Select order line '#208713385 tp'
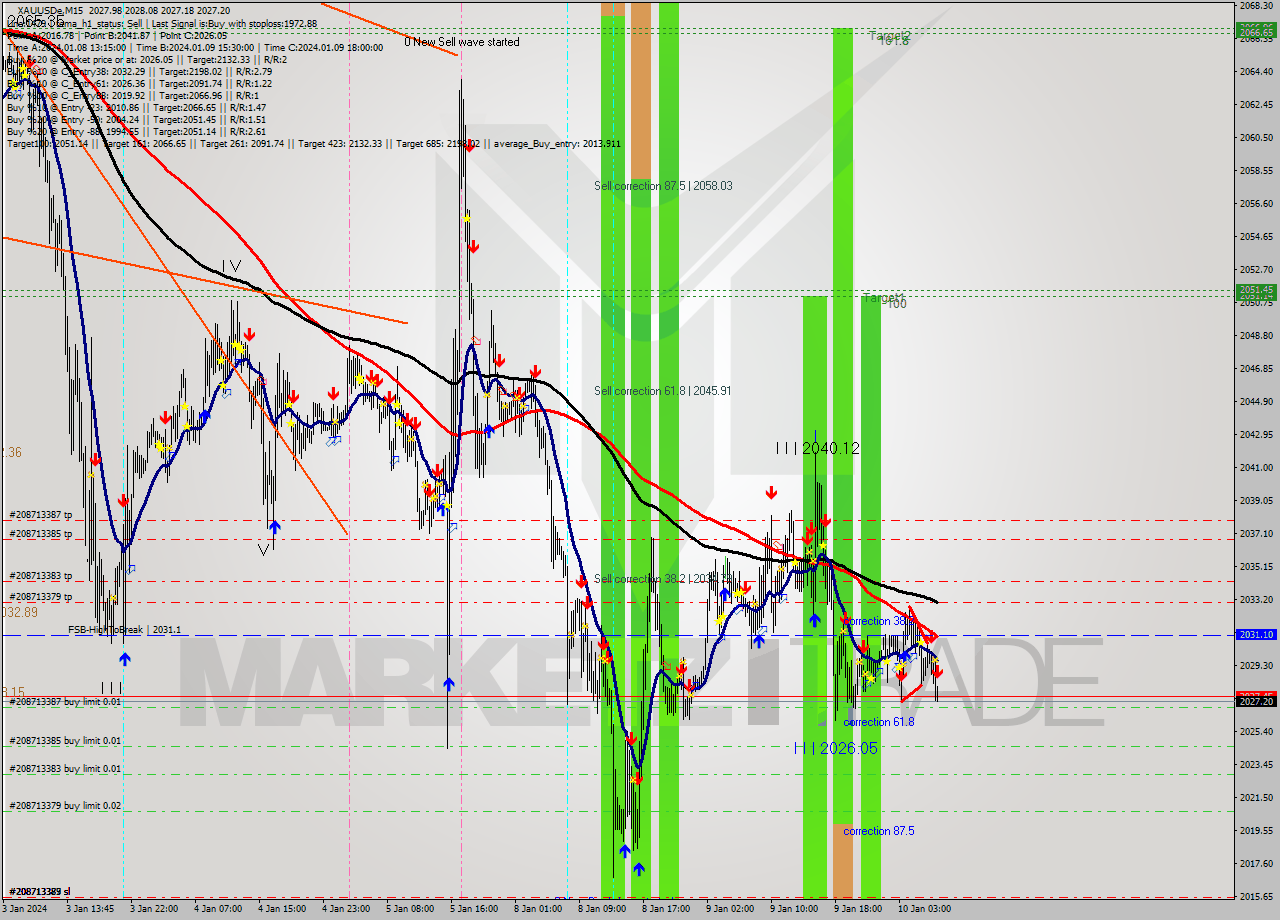This screenshot has width=1280, height=920. point(41,534)
